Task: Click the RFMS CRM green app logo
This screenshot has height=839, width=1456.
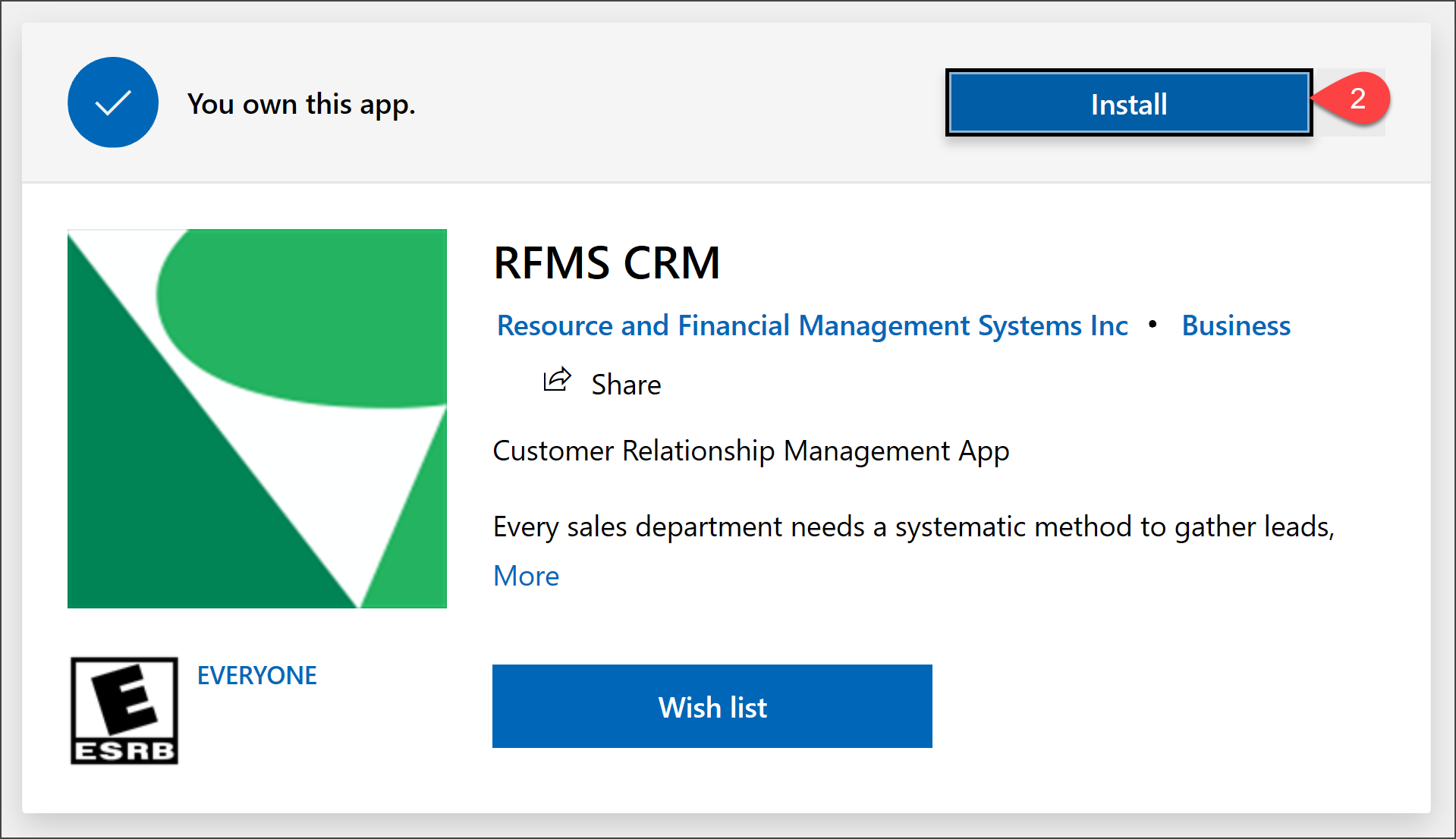Action: [x=257, y=419]
